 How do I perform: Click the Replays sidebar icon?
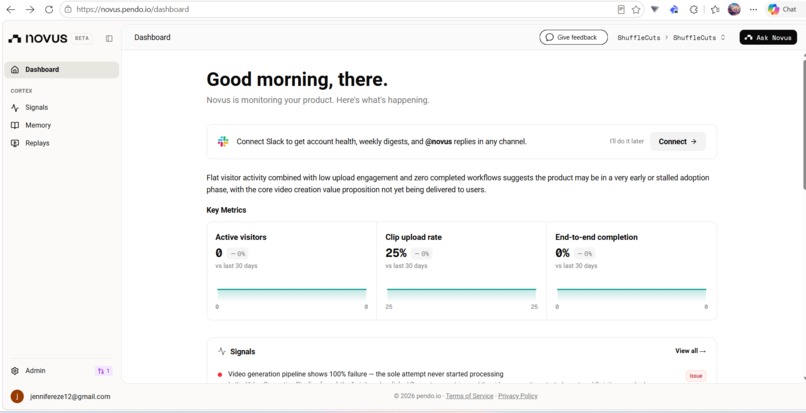coord(15,143)
